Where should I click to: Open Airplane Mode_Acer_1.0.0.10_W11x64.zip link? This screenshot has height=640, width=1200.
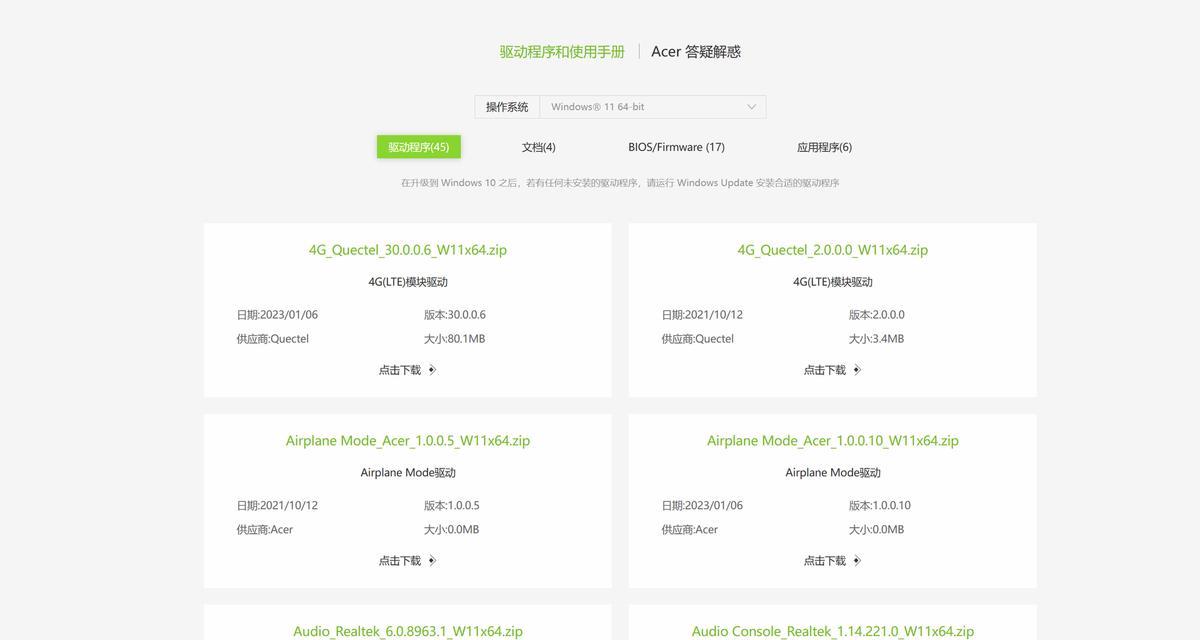[x=833, y=441]
